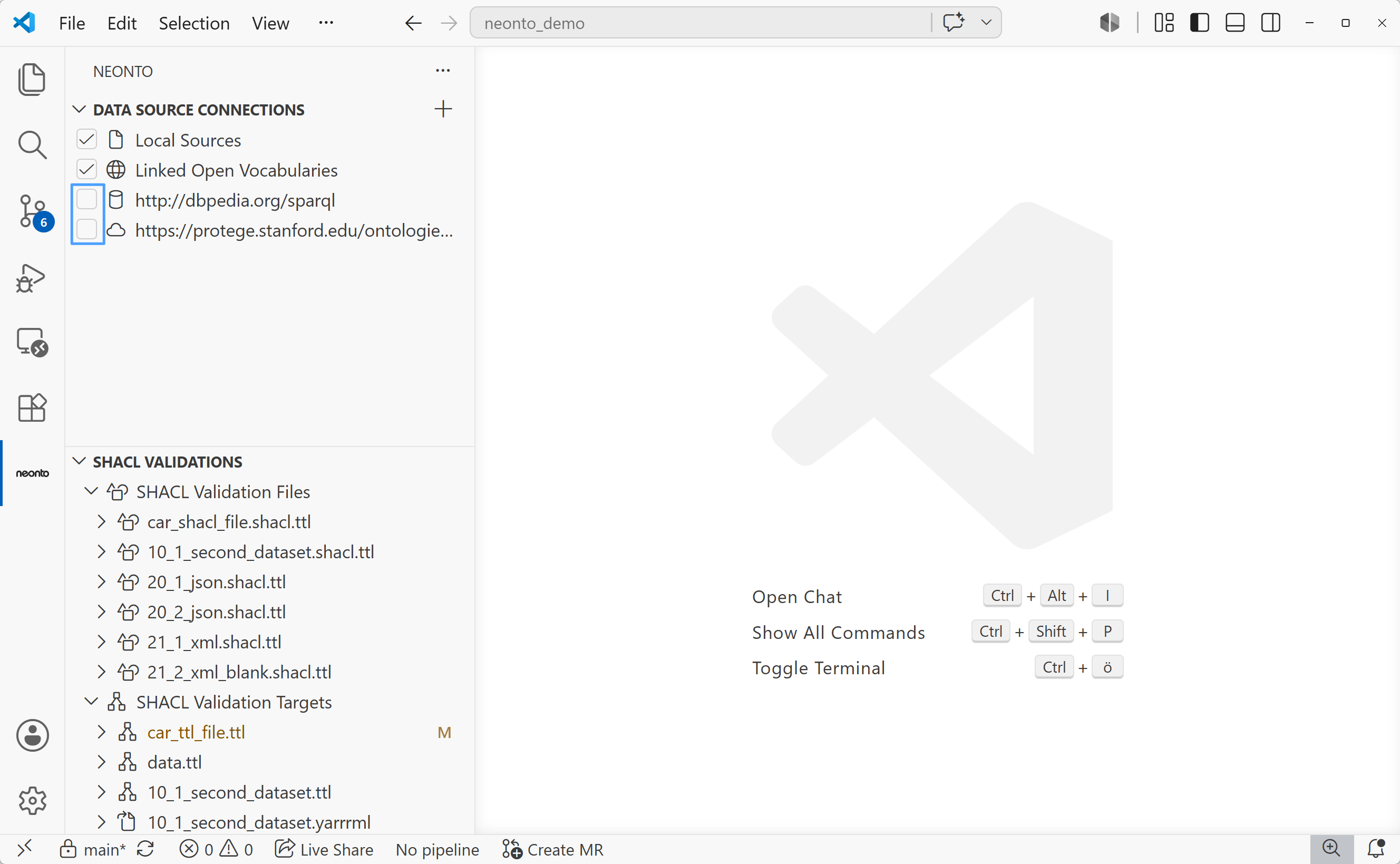Expand 21_1_xml.shacl.ttl tree node
The height and width of the screenshot is (864, 1400).
coord(102,642)
